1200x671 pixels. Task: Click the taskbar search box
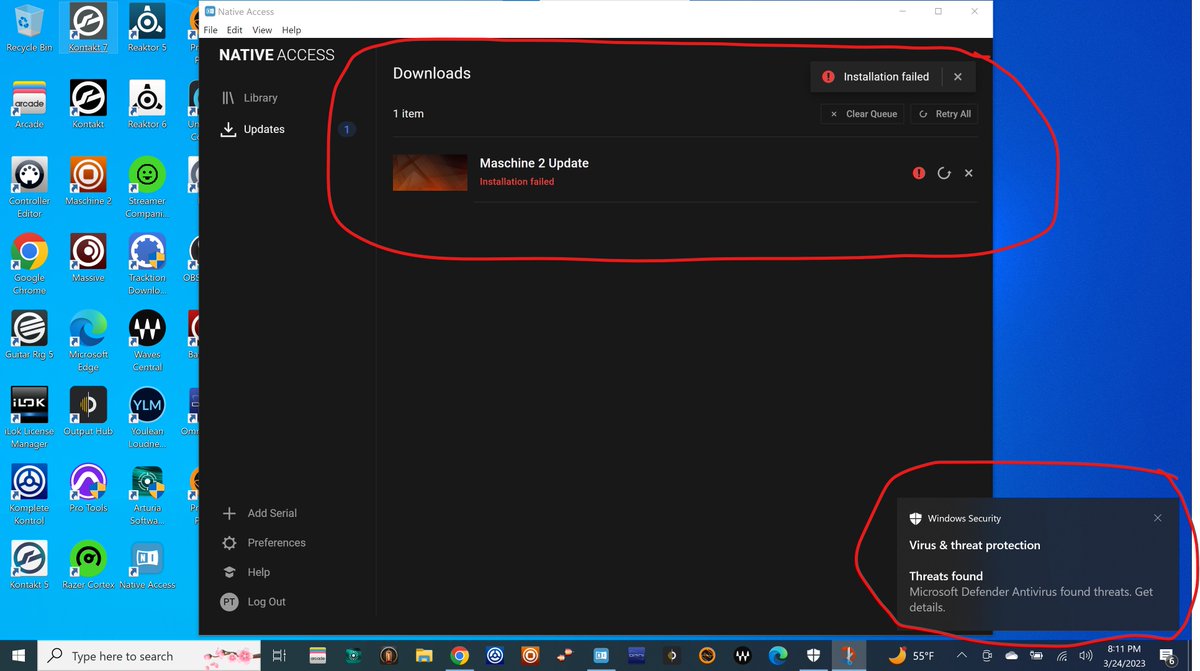150,656
